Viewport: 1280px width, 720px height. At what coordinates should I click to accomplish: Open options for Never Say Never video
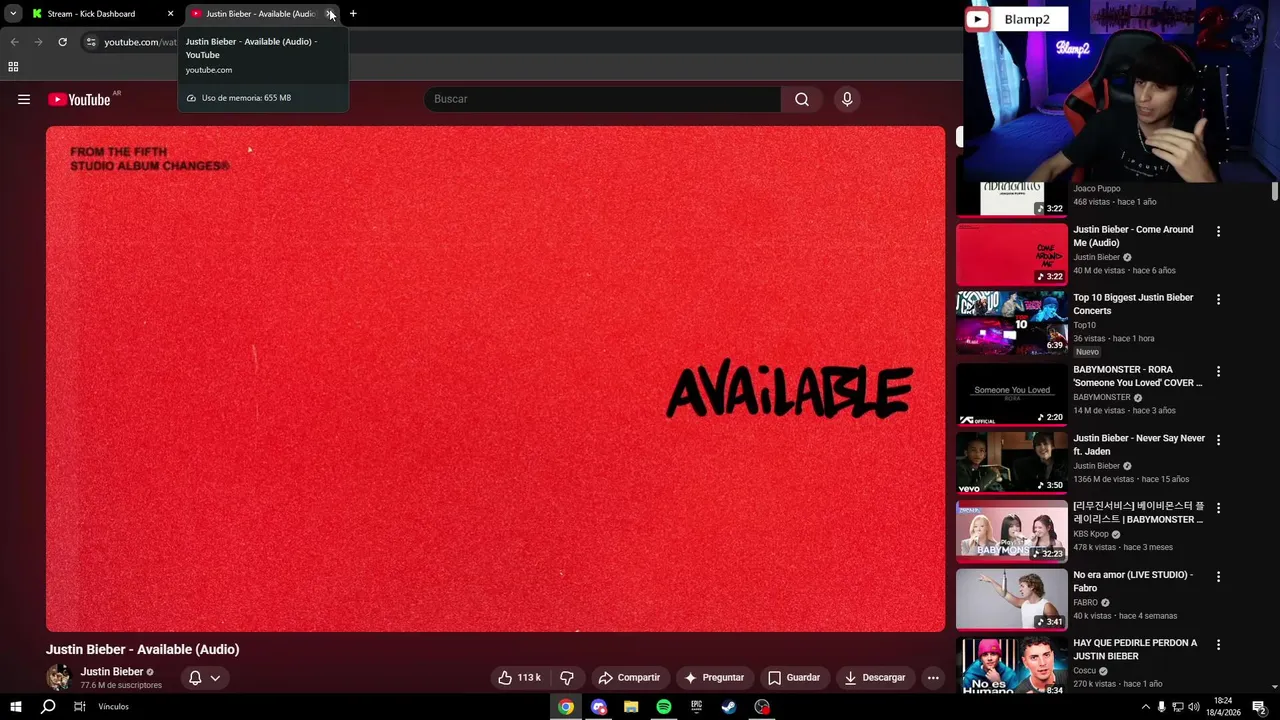pyautogui.click(x=1218, y=440)
